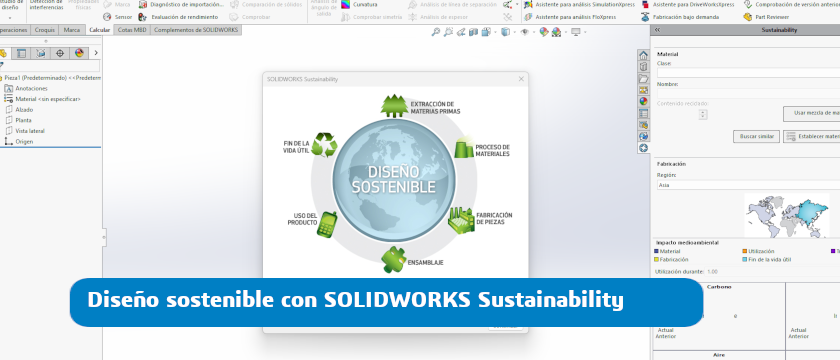The image size is (840, 360).
Task: Click the Display Style cube icon
Action: point(505,32)
